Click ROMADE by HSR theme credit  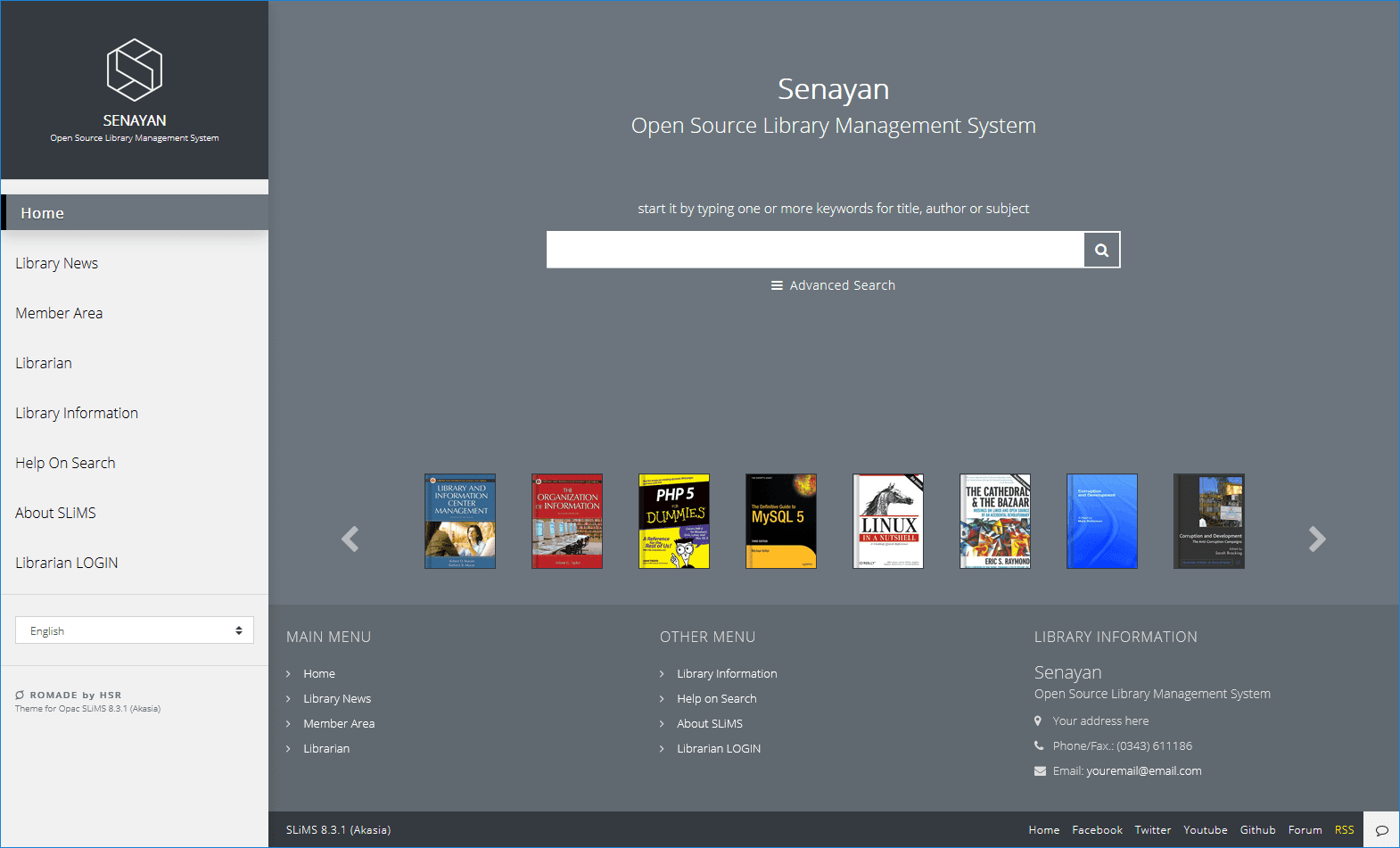point(69,695)
